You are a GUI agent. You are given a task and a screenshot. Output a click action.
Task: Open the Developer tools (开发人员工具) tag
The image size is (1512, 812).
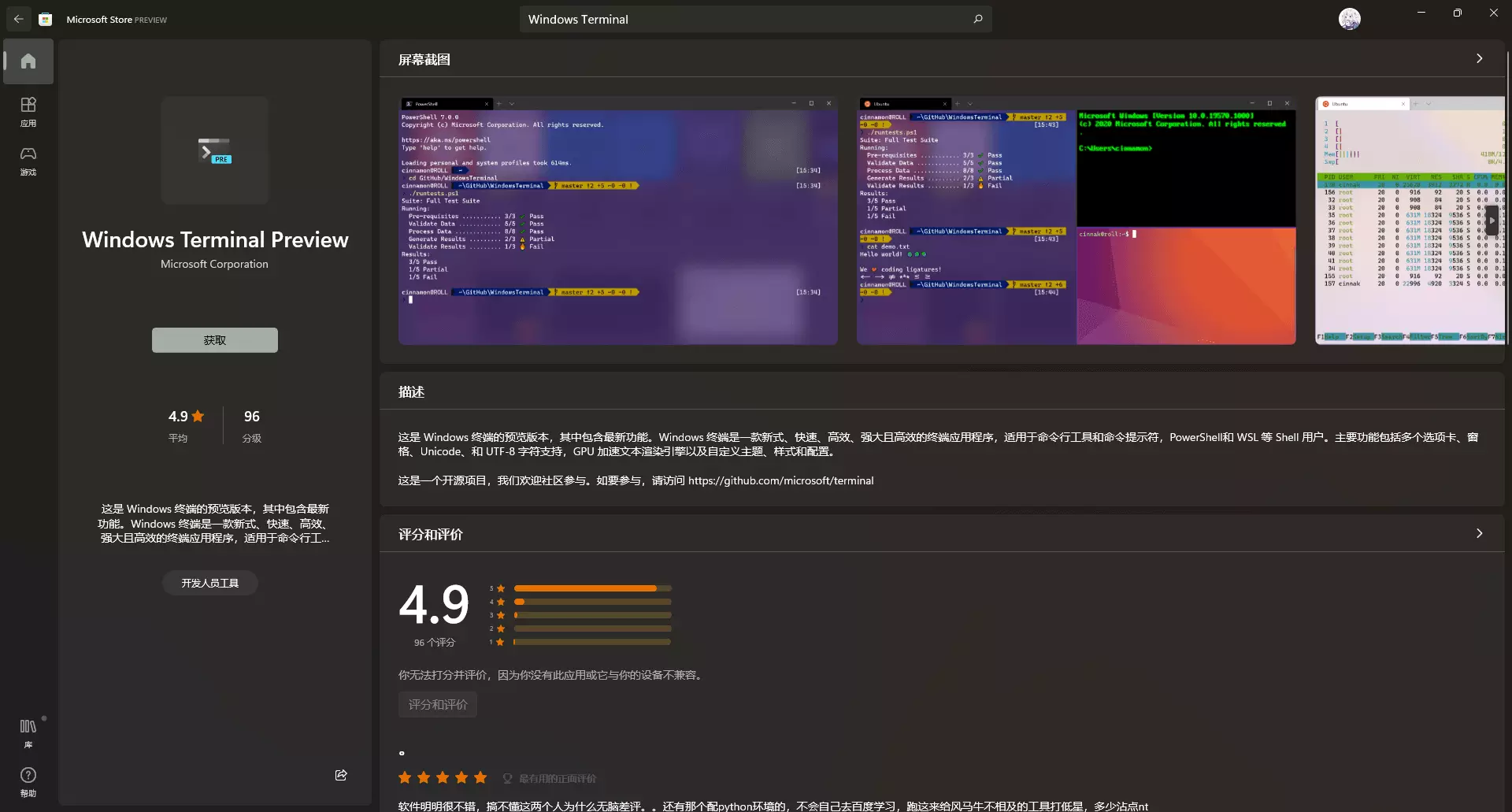(x=209, y=583)
